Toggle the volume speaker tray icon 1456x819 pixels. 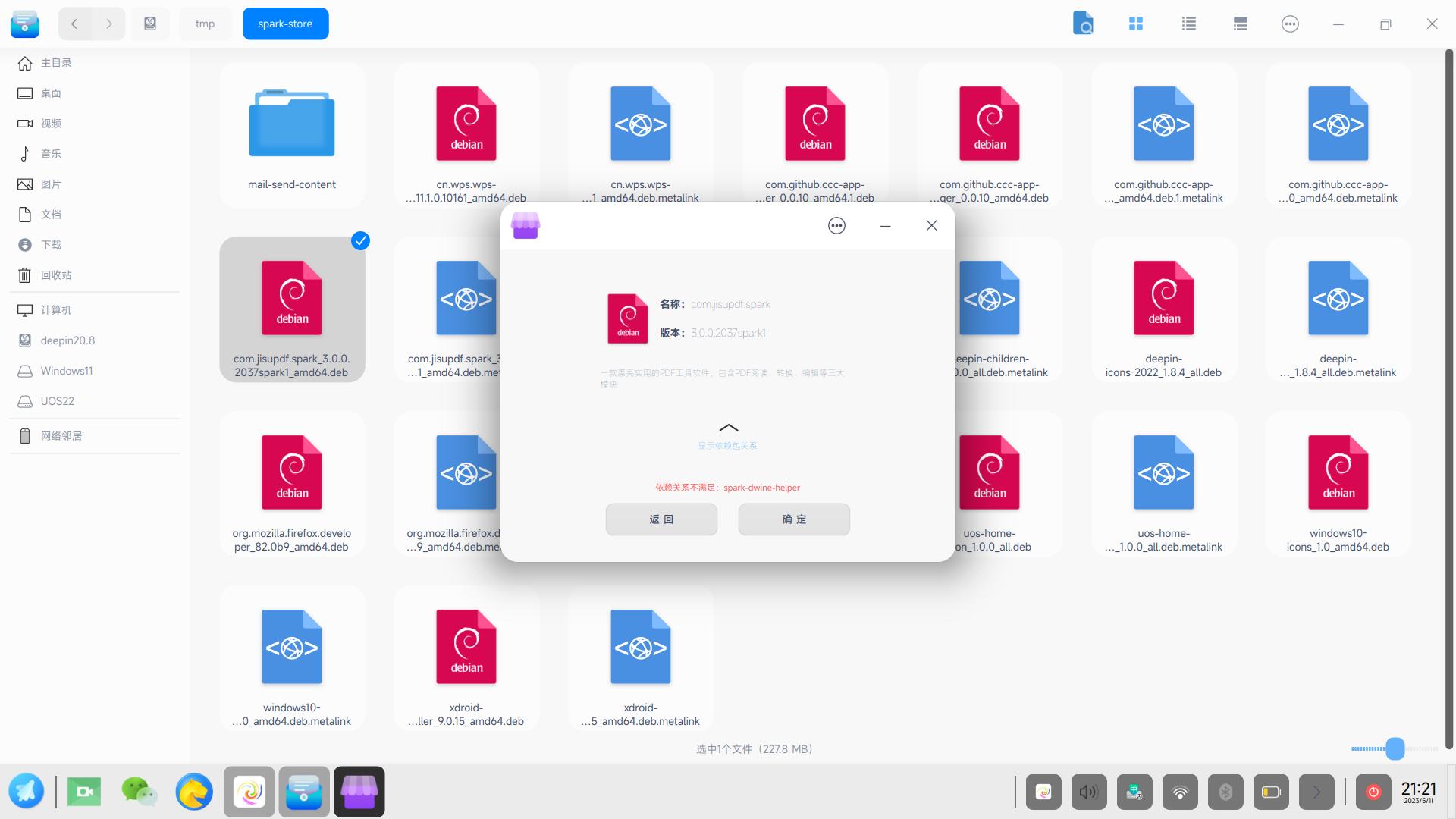[x=1089, y=792]
